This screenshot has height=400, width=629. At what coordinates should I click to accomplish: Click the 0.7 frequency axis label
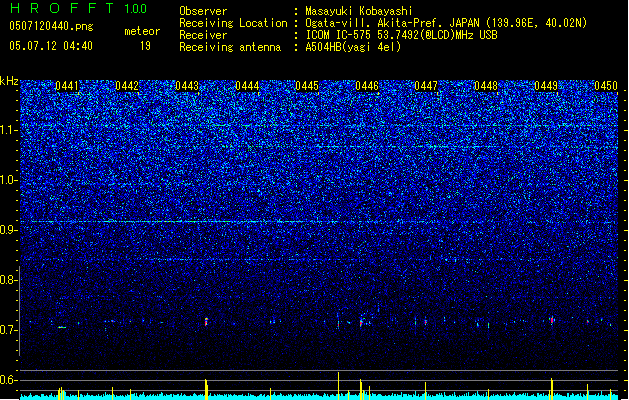click(x=8, y=329)
